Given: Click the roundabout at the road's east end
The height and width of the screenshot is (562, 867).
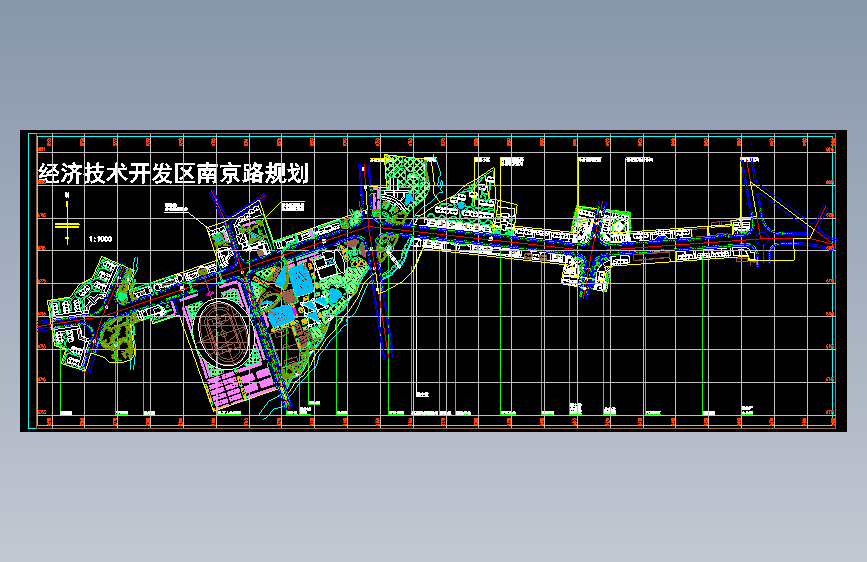Looking at the screenshot, I should (x=762, y=239).
